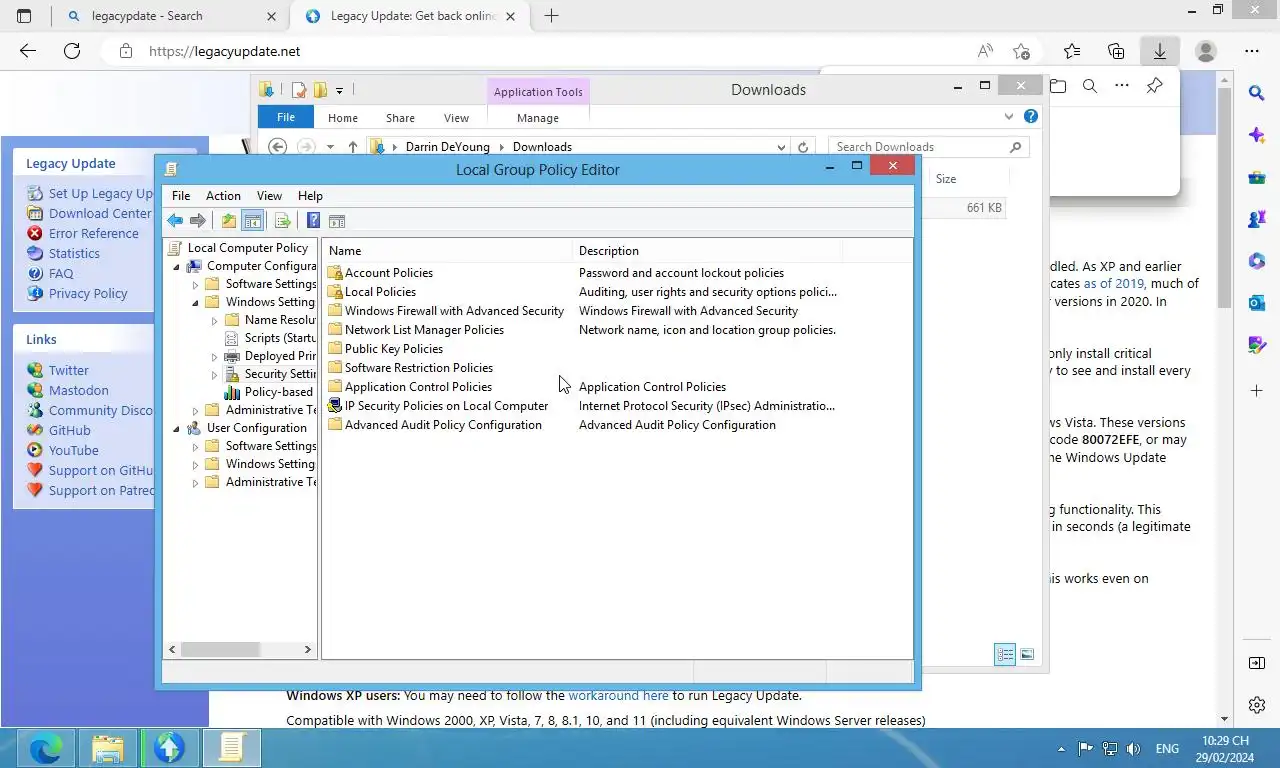Open Edge sidebar Search icon
The image size is (1280, 768).
tap(1257, 93)
